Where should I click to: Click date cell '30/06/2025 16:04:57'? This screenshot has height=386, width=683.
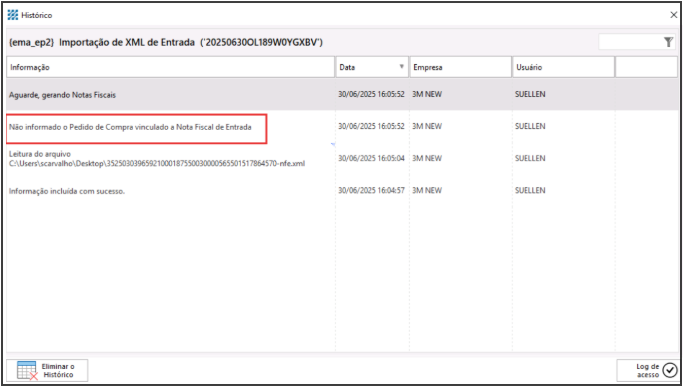(x=372, y=190)
